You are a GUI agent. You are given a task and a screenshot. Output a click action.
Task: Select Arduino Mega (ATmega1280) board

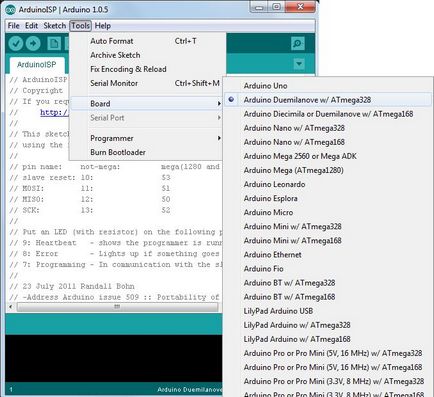328,170
